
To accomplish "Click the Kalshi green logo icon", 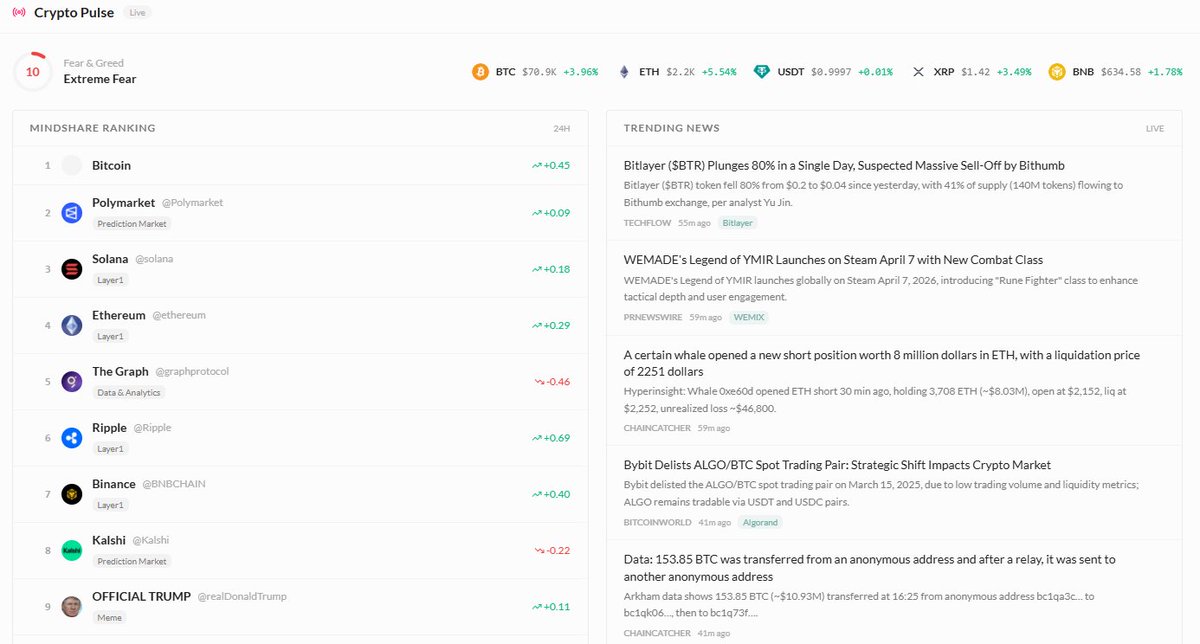I will (x=72, y=550).
